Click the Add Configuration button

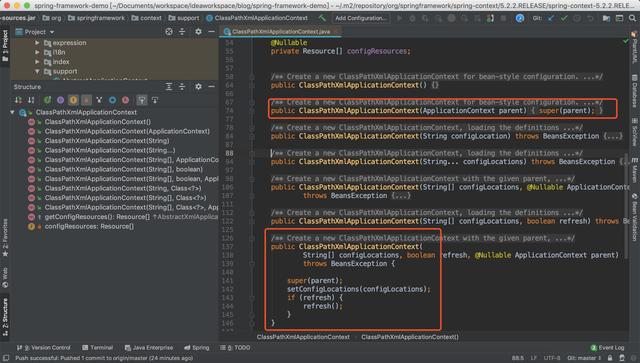(x=360, y=18)
